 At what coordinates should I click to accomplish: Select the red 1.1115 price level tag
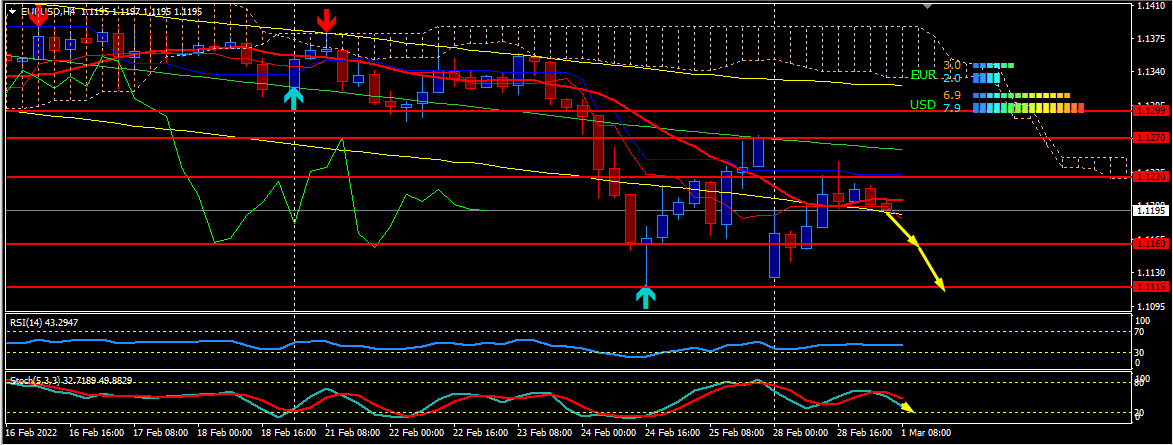1151,287
